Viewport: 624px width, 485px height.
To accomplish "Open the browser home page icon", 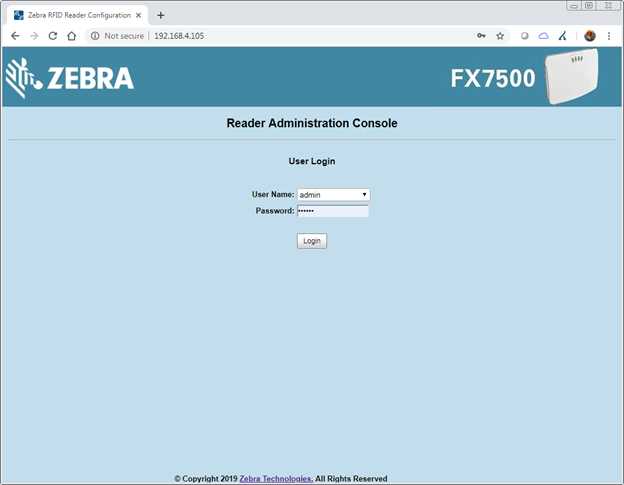I will [72, 36].
